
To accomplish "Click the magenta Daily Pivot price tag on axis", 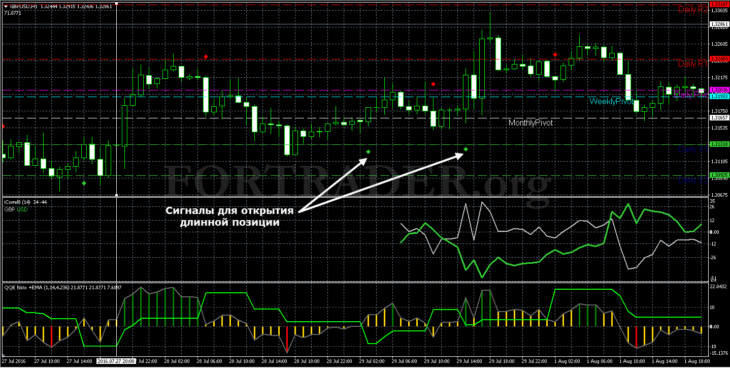I will tap(719, 89).
